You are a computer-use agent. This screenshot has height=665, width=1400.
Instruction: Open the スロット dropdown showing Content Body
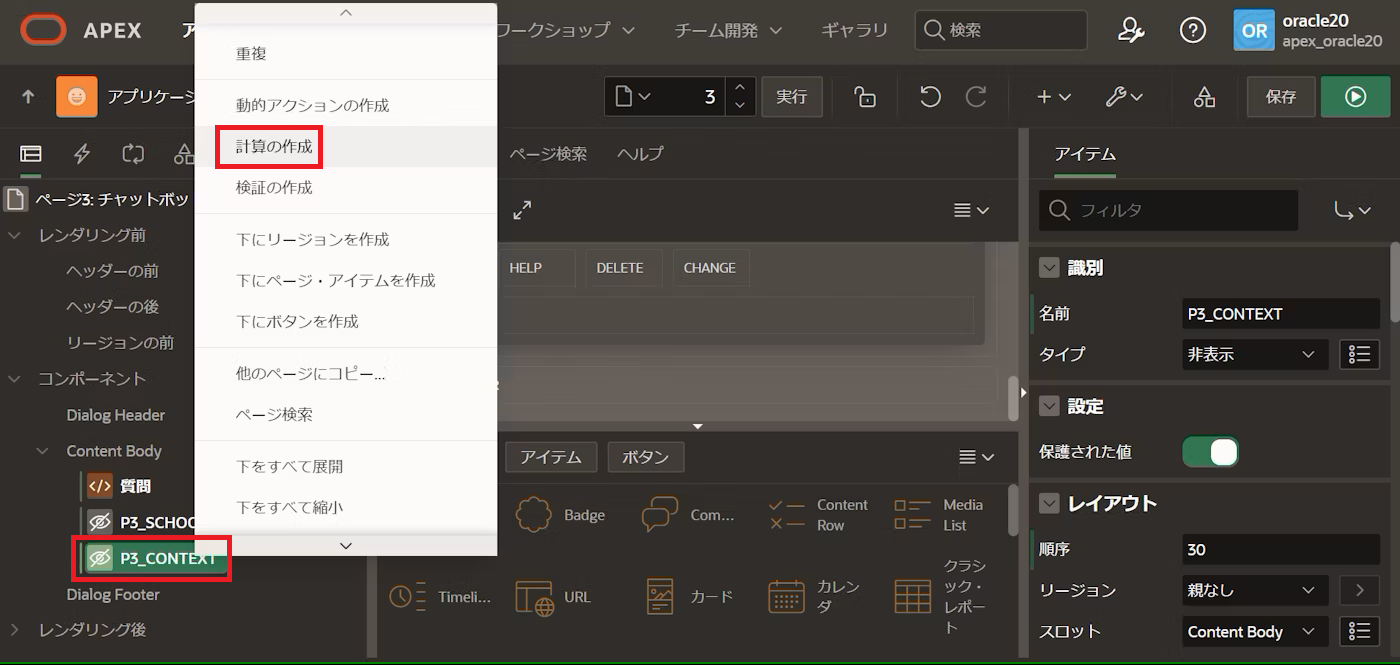click(x=1255, y=631)
